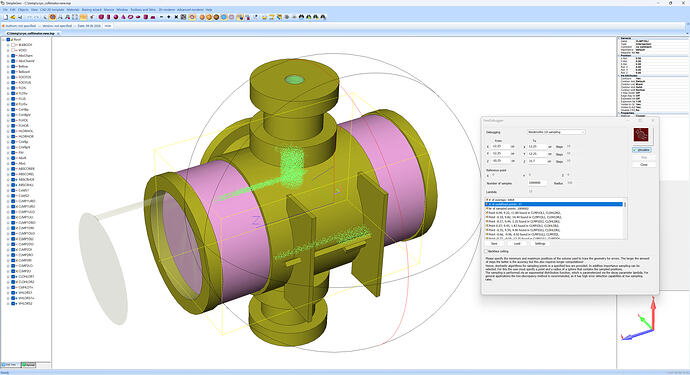Expand the BellowV tree node
690x375 pixels.
pyautogui.click(x=8, y=72)
